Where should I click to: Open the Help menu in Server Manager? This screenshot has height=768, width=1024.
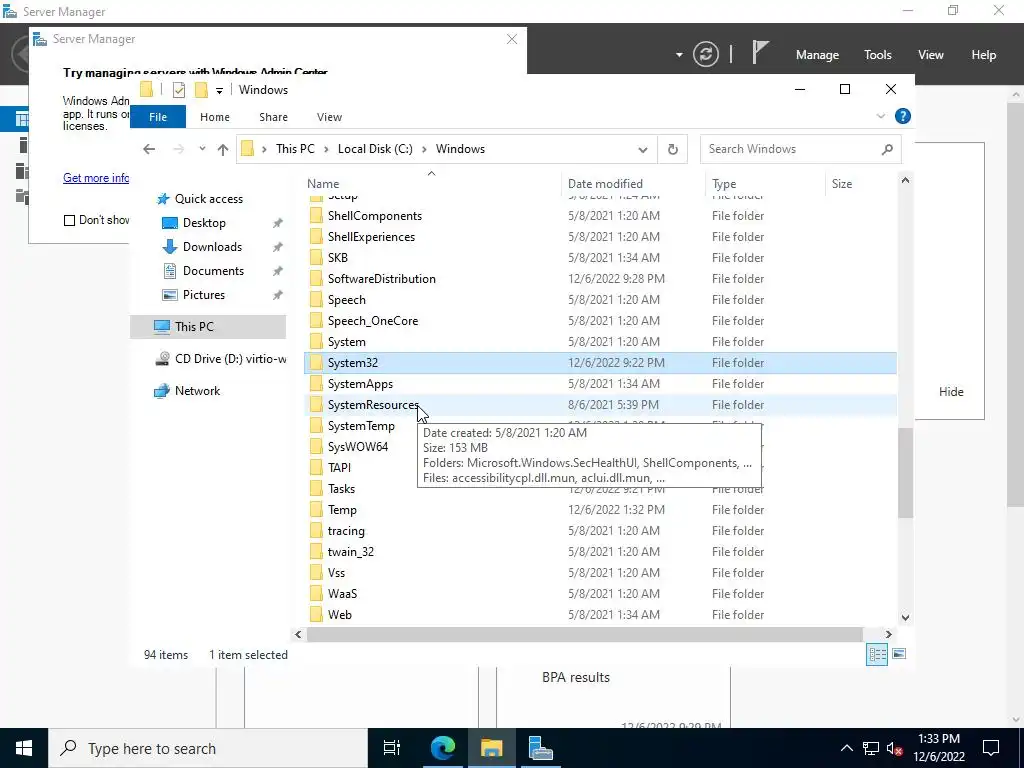coord(984,55)
